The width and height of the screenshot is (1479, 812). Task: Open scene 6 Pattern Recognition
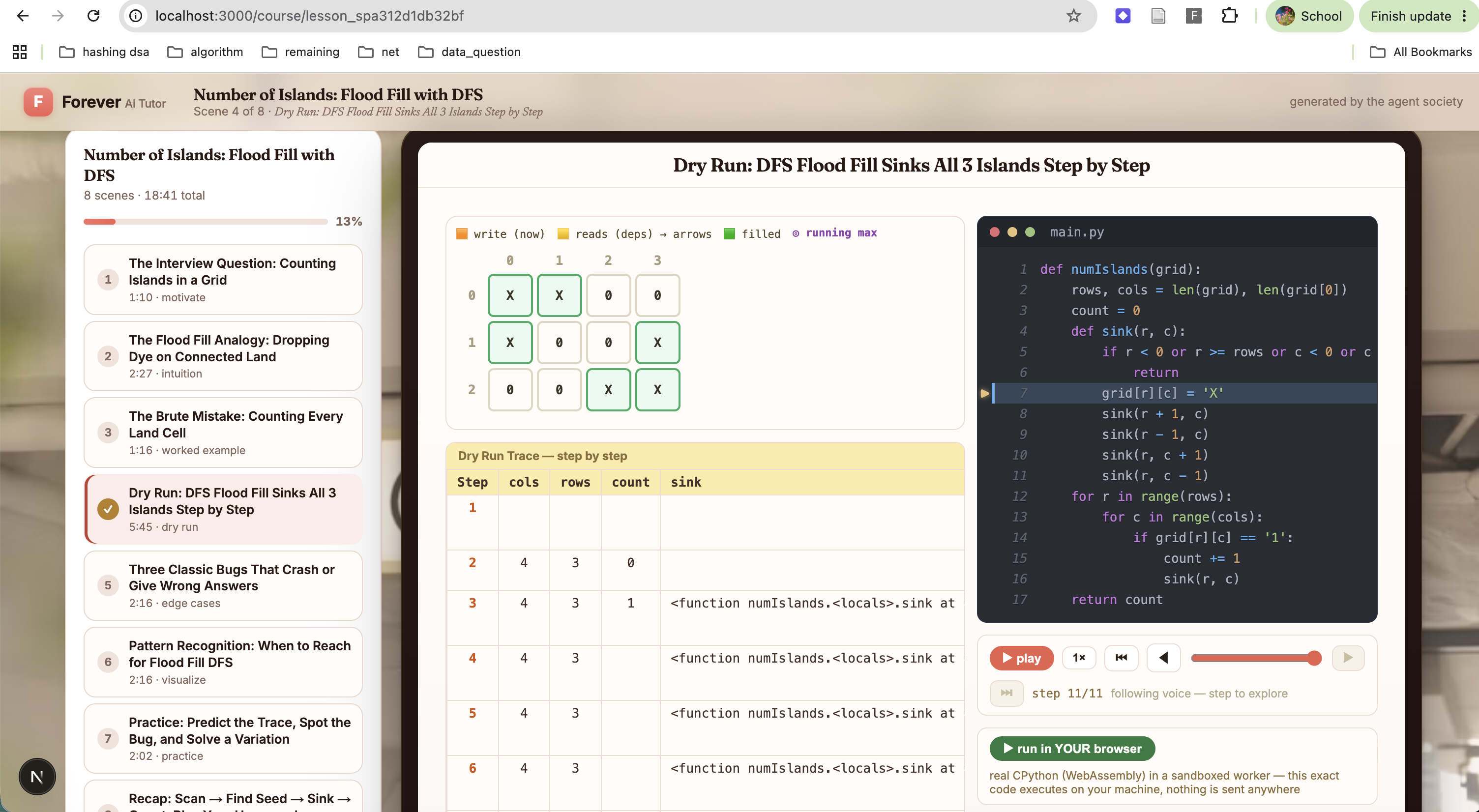pyautogui.click(x=223, y=662)
